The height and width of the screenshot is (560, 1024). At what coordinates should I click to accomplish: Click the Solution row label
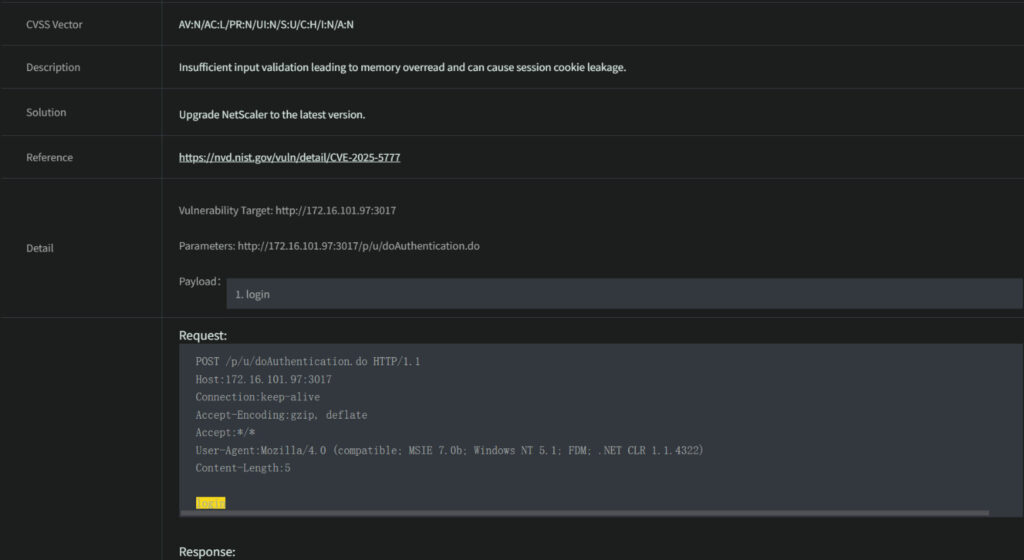point(46,112)
